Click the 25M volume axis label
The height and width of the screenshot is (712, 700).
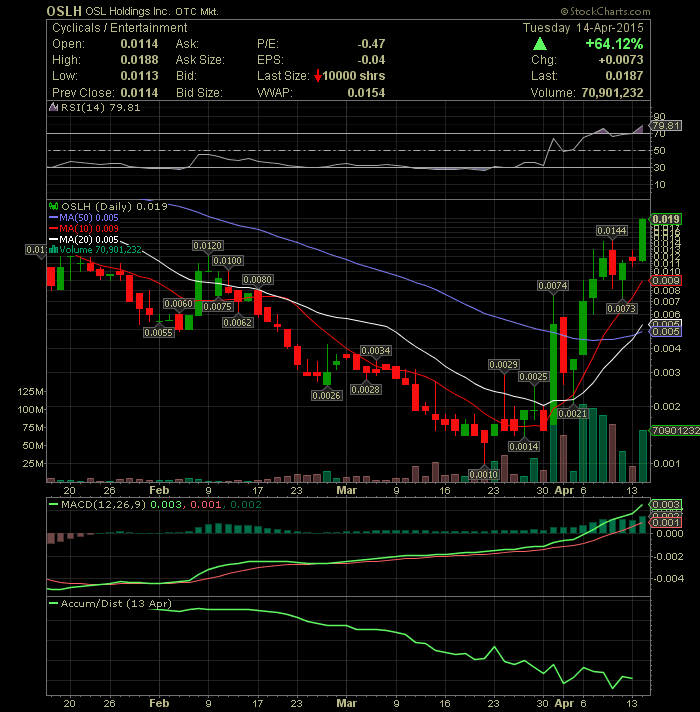pos(33,464)
